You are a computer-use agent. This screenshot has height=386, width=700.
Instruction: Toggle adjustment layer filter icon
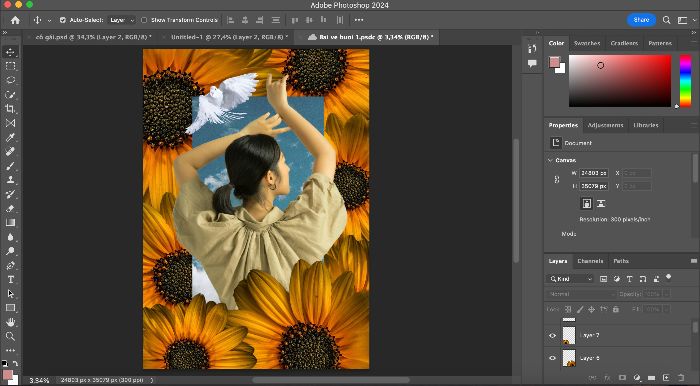coord(617,279)
